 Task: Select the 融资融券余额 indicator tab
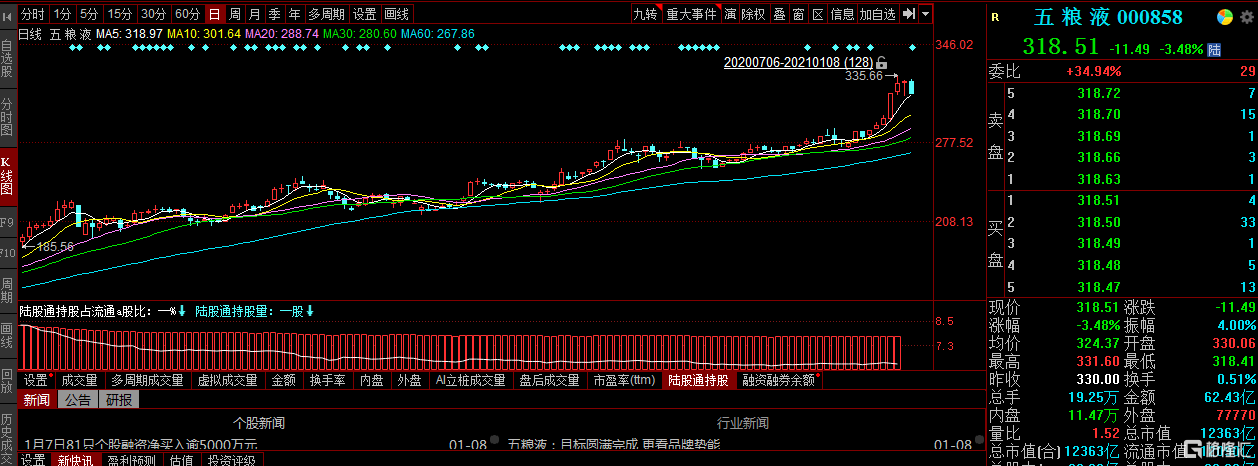click(x=779, y=380)
